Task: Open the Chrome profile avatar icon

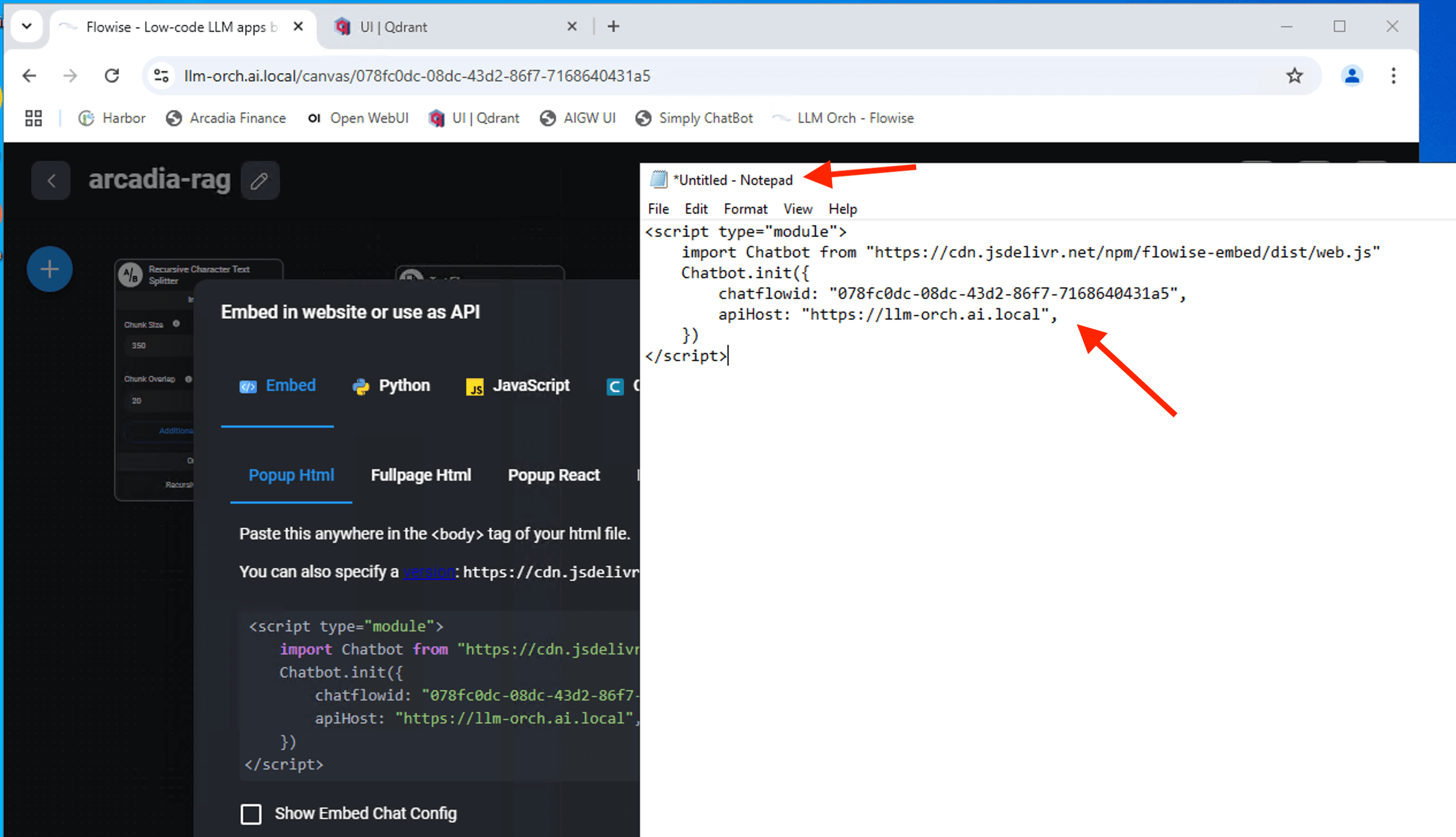Action: pos(1351,75)
